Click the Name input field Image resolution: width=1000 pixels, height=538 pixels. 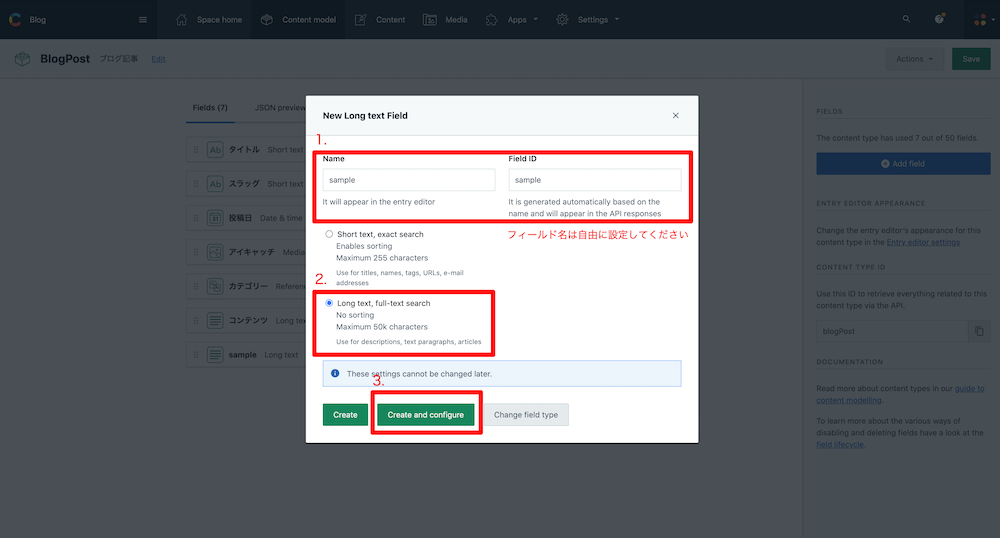coord(409,180)
